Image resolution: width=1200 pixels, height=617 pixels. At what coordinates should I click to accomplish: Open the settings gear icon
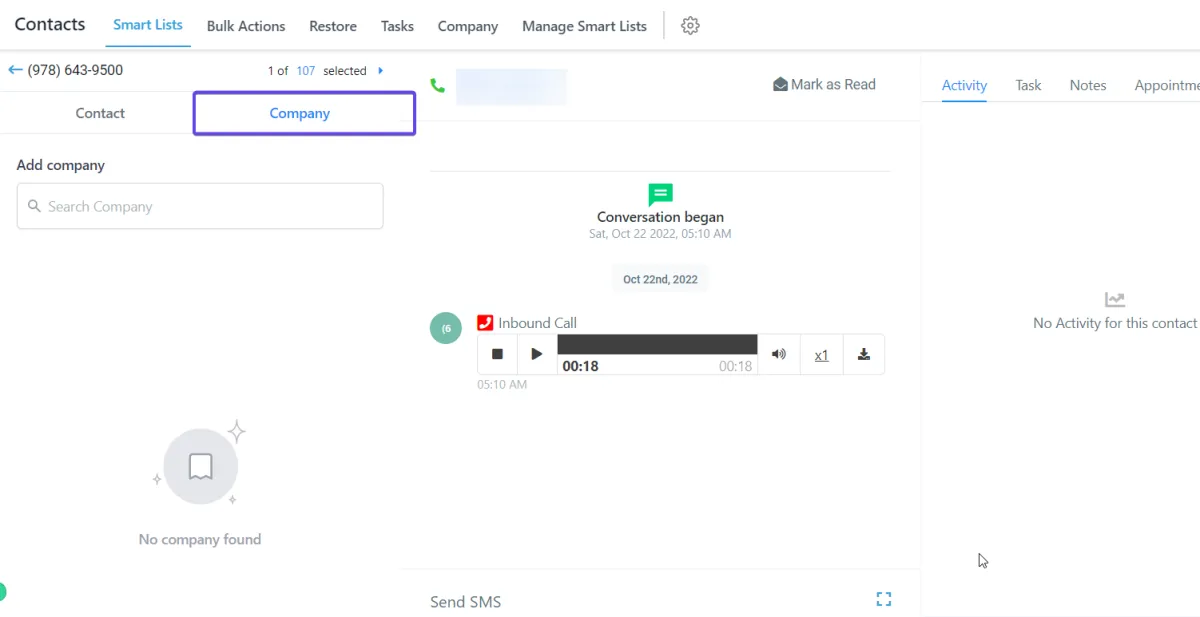click(690, 26)
